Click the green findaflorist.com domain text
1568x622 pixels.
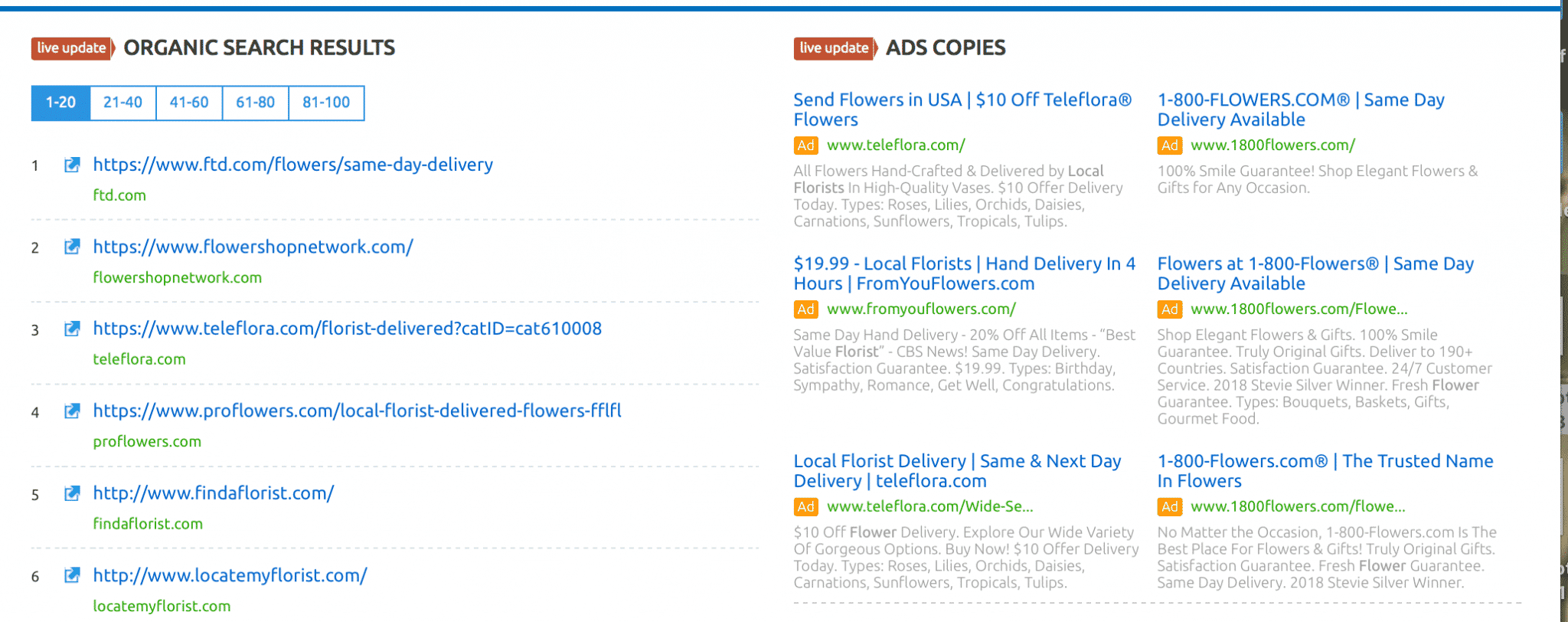pos(148,524)
